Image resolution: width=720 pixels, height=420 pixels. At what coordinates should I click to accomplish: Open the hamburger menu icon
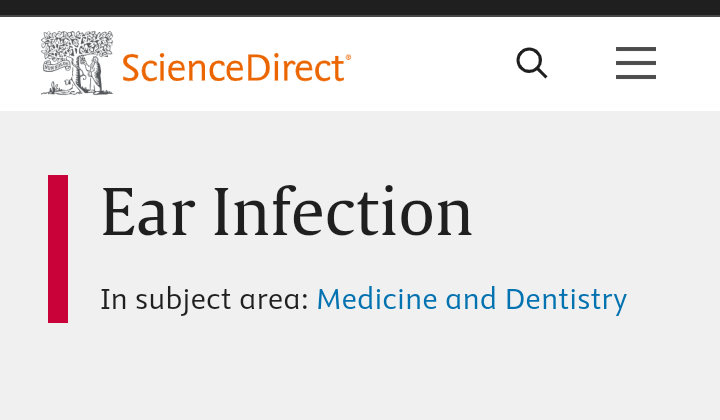(x=636, y=63)
